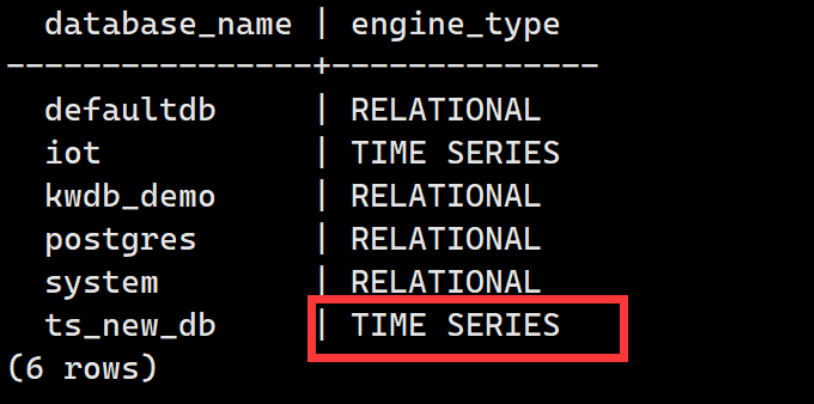
Task: Click RELATIONAL in the system row
Action: 446,283
